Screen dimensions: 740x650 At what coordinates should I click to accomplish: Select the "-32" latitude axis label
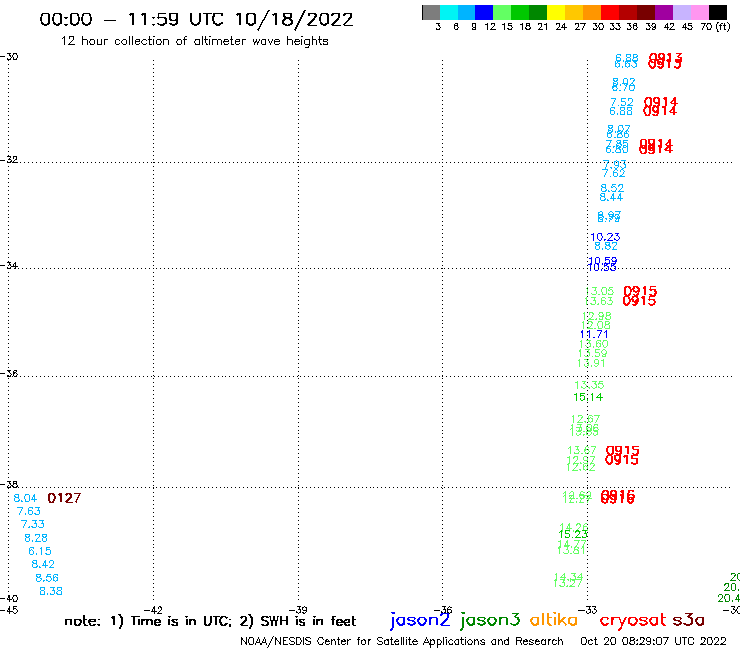tap(9, 160)
